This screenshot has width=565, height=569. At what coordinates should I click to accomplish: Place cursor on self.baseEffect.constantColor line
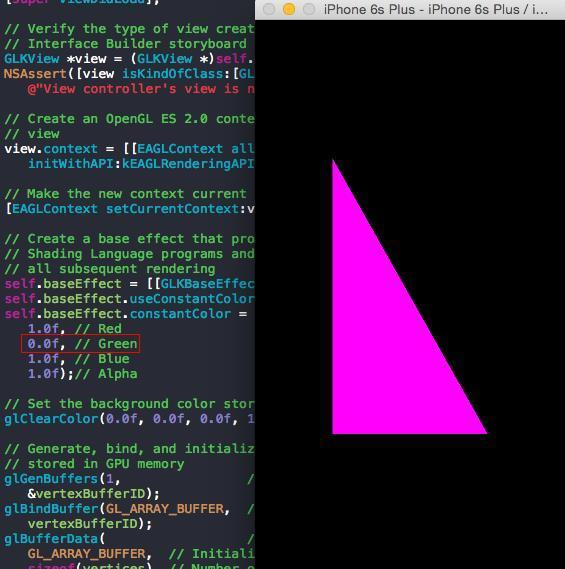click(x=126, y=314)
